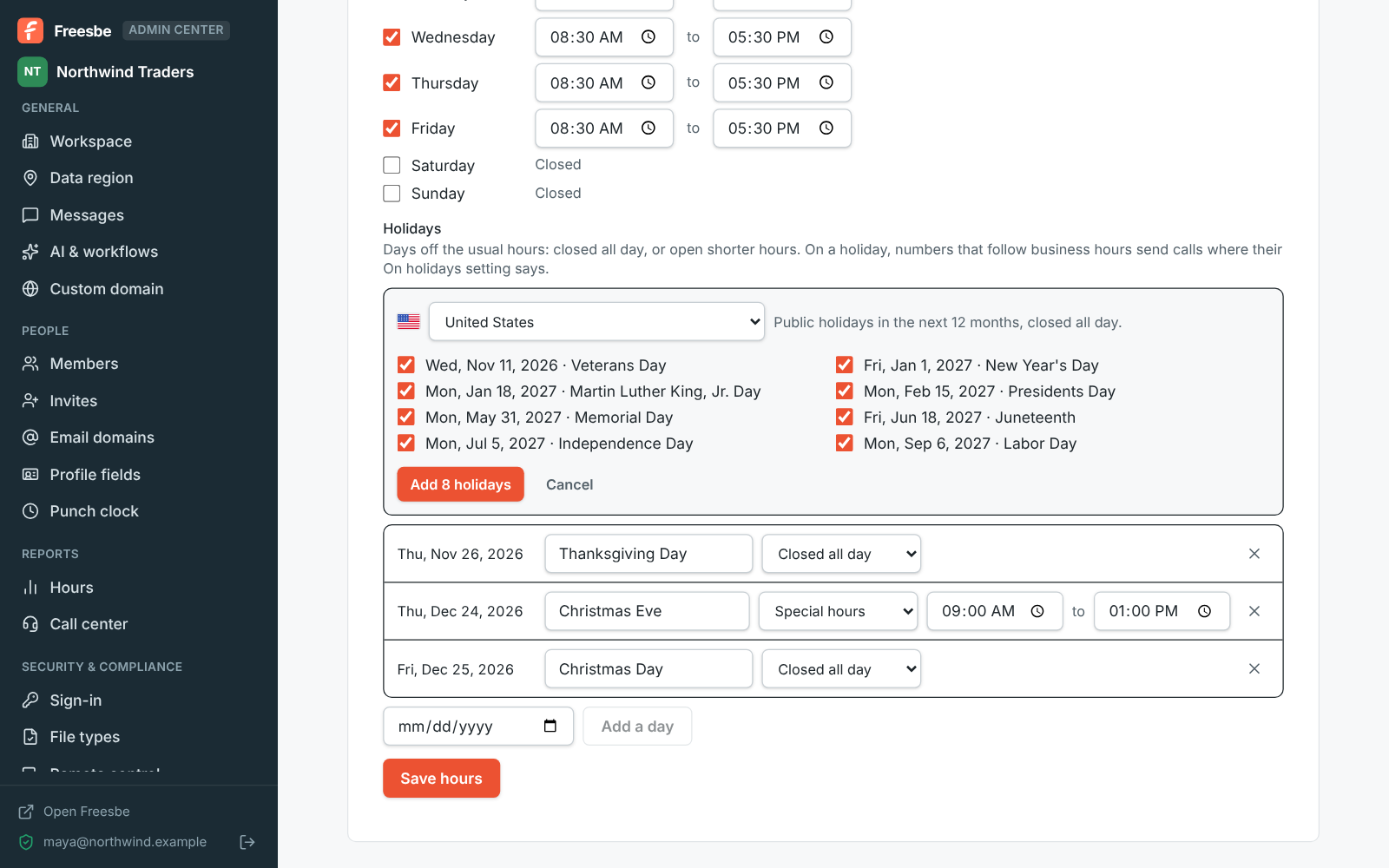
Task: Open Freesbe via the sidebar link
Action: pyautogui.click(x=75, y=812)
